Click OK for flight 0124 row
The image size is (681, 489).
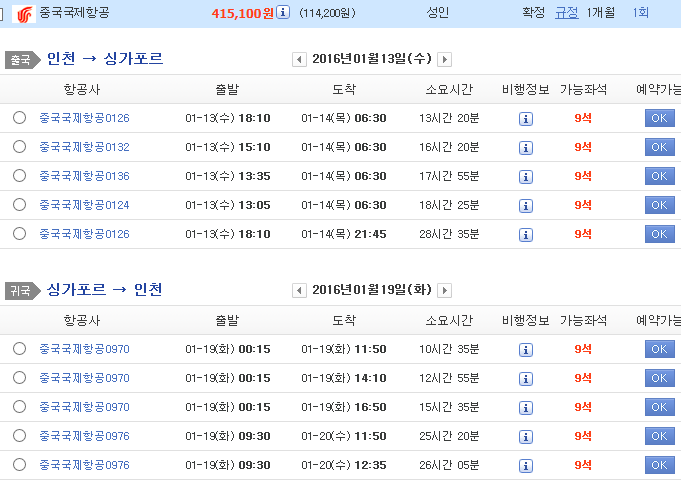point(659,205)
